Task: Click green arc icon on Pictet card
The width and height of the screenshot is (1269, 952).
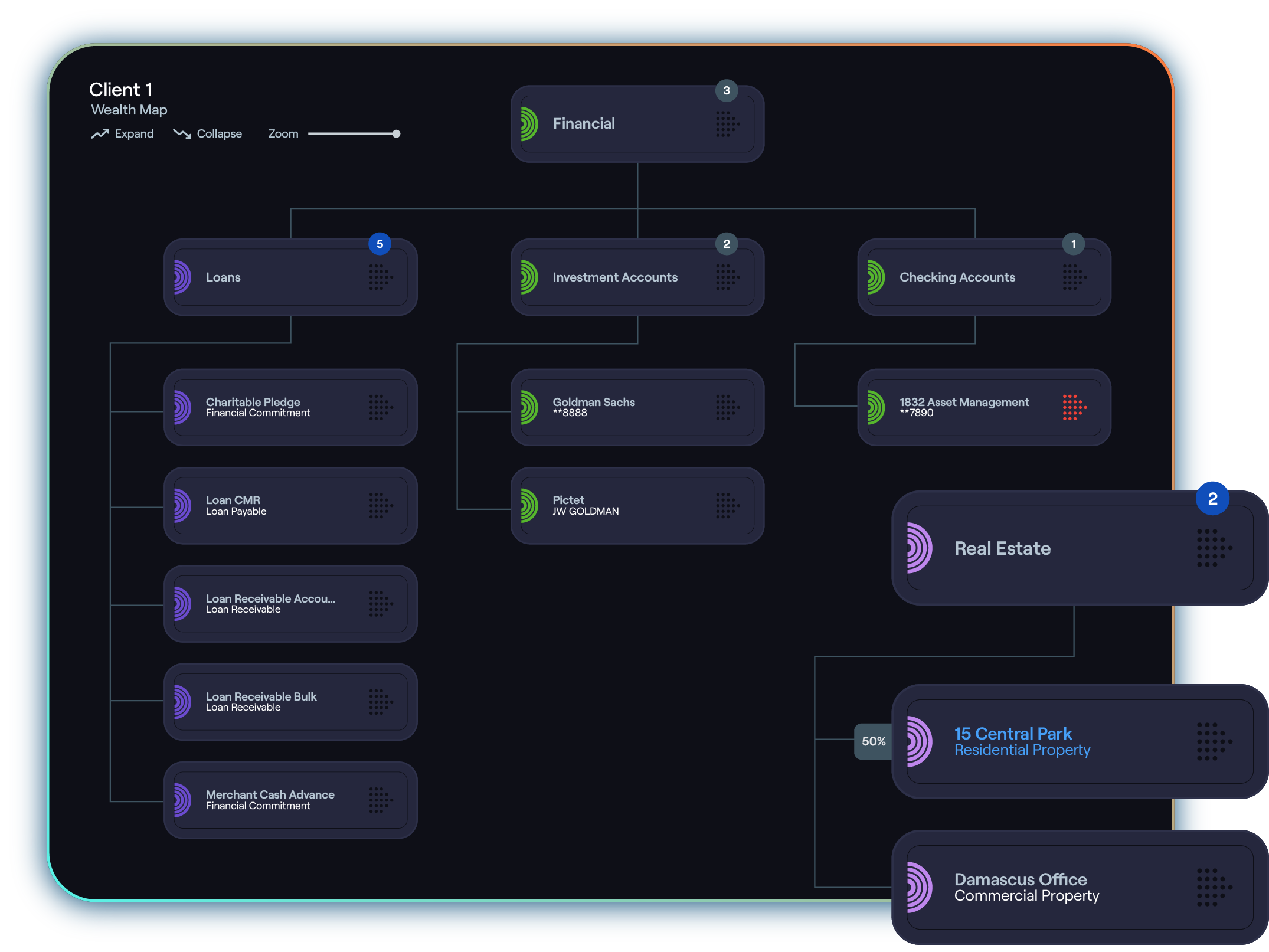Action: coord(529,506)
